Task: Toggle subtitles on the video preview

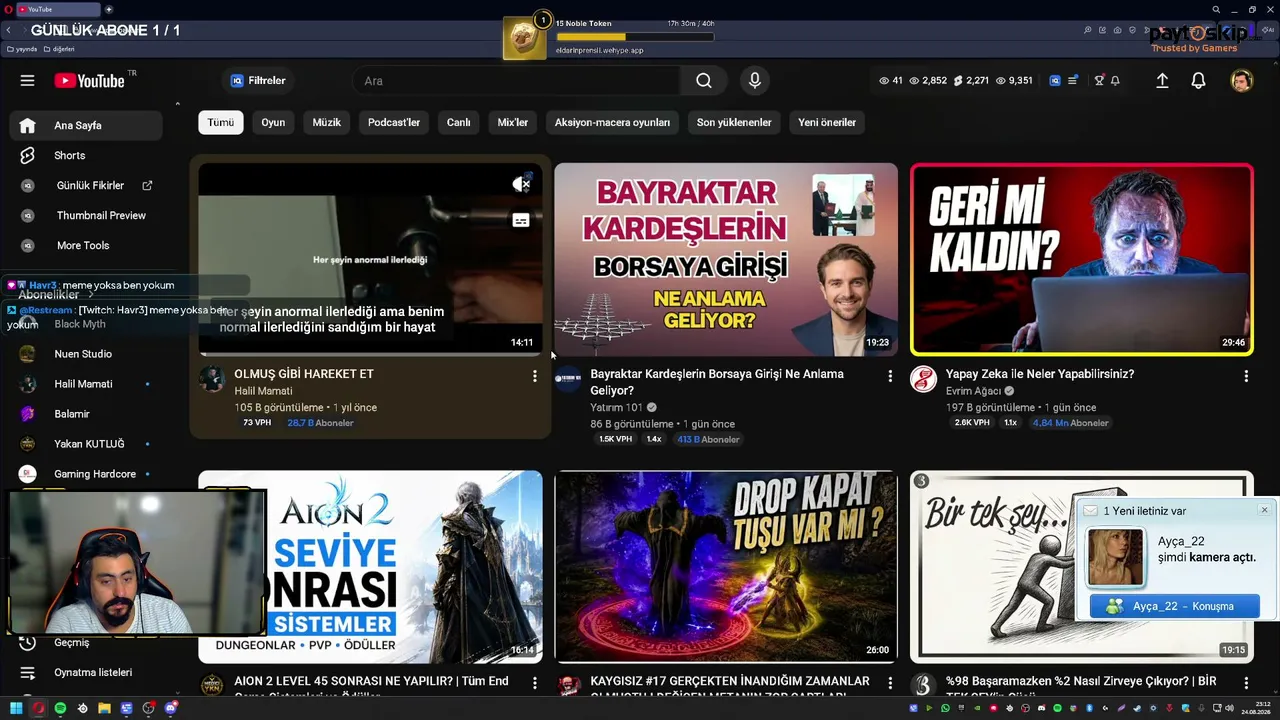Action: [521, 220]
